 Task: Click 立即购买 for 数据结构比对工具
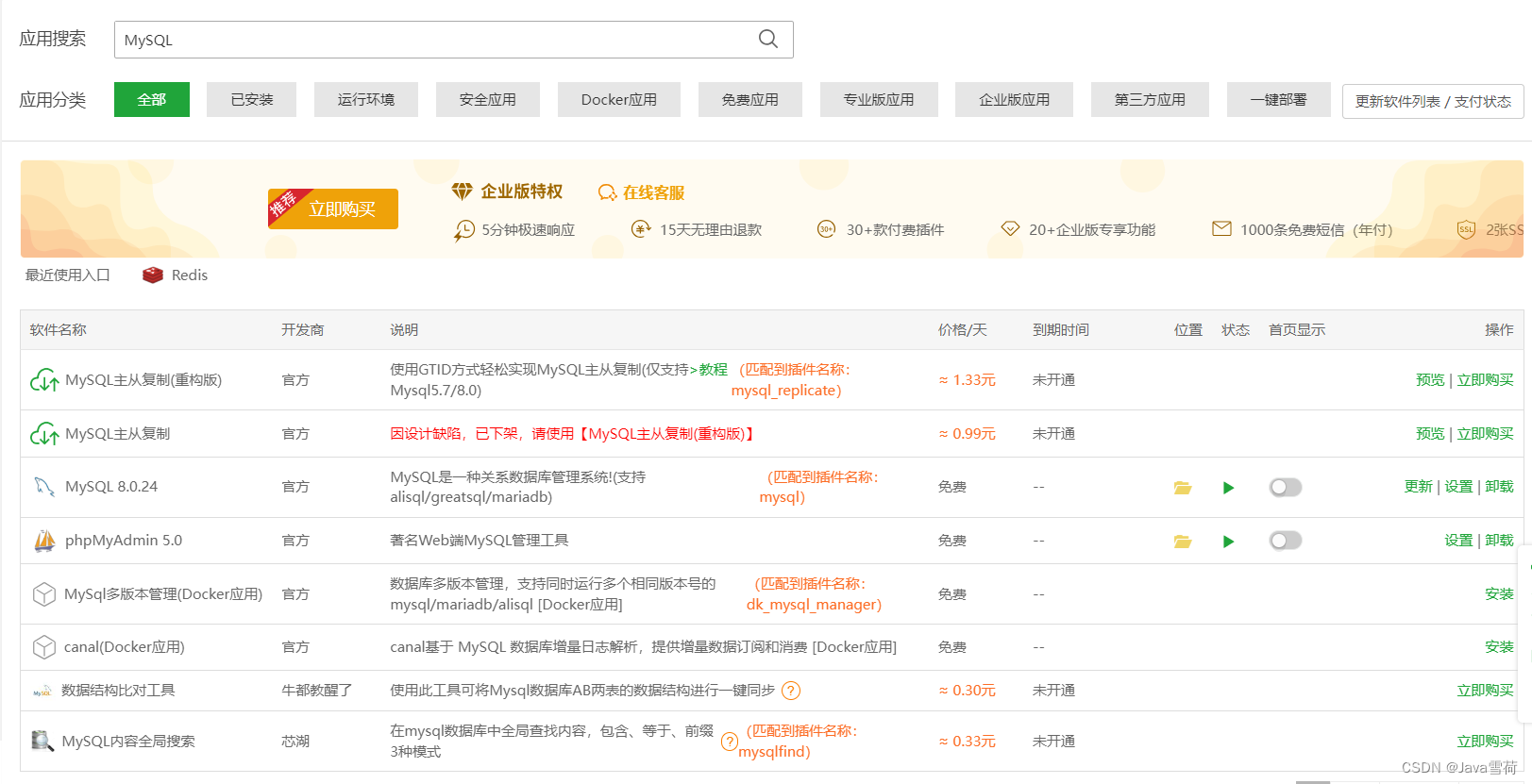coord(1485,691)
